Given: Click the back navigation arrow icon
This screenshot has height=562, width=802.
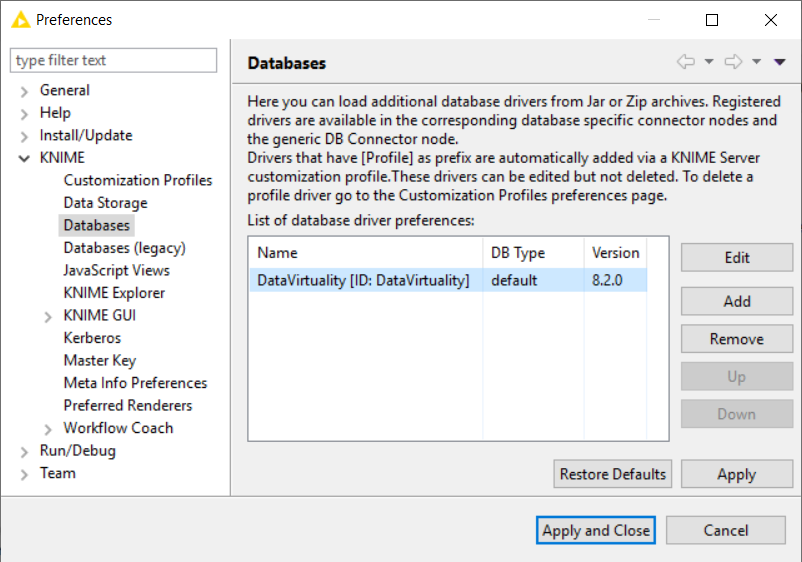Looking at the screenshot, I should (x=686, y=62).
